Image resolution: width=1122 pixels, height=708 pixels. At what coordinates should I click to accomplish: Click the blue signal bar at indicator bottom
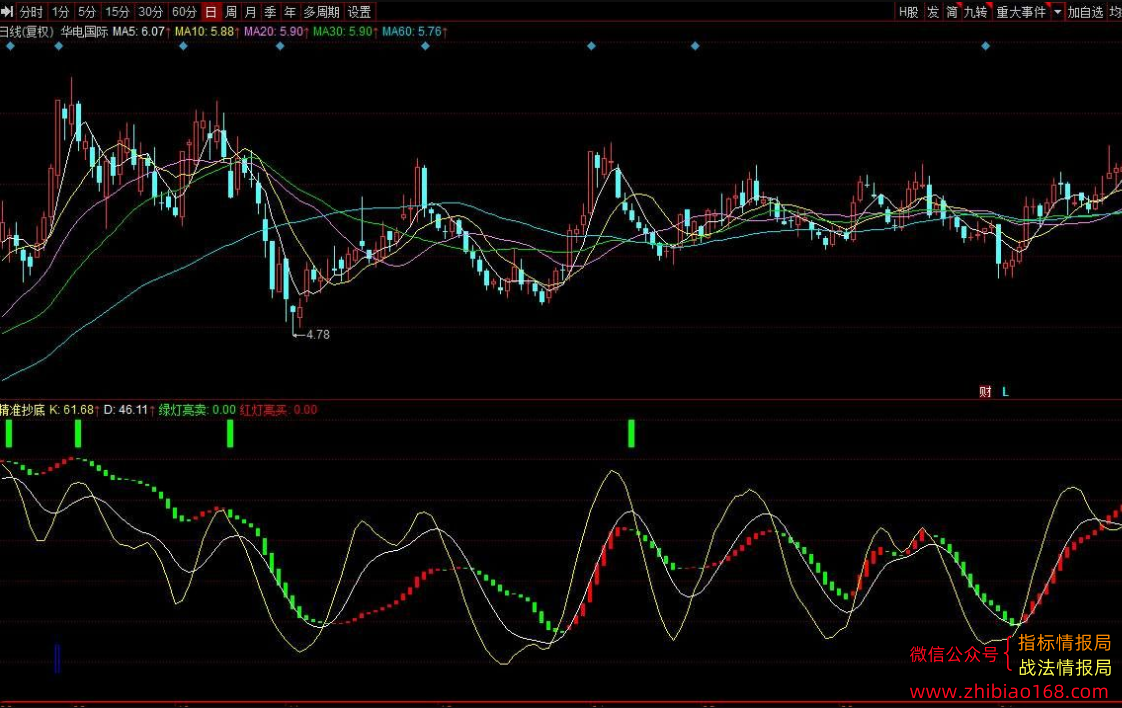point(57,659)
